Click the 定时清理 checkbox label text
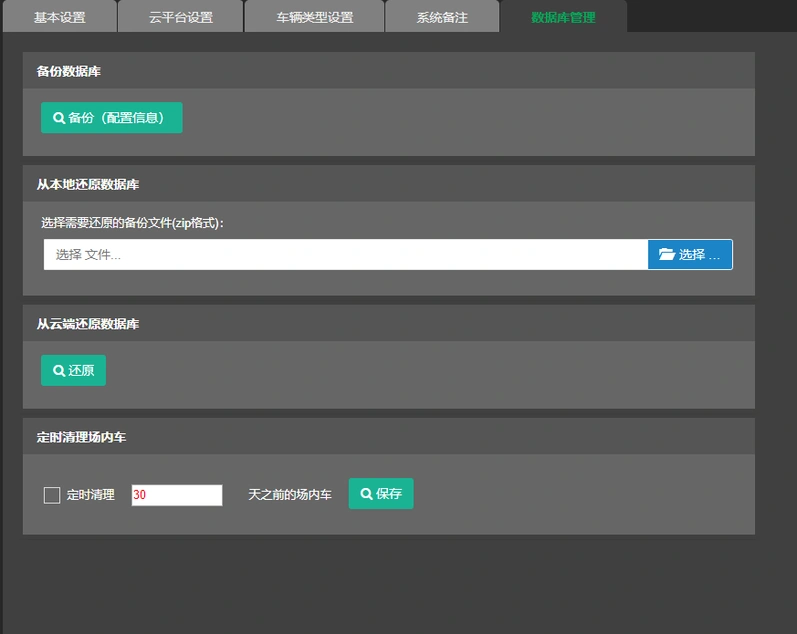 (x=90, y=495)
